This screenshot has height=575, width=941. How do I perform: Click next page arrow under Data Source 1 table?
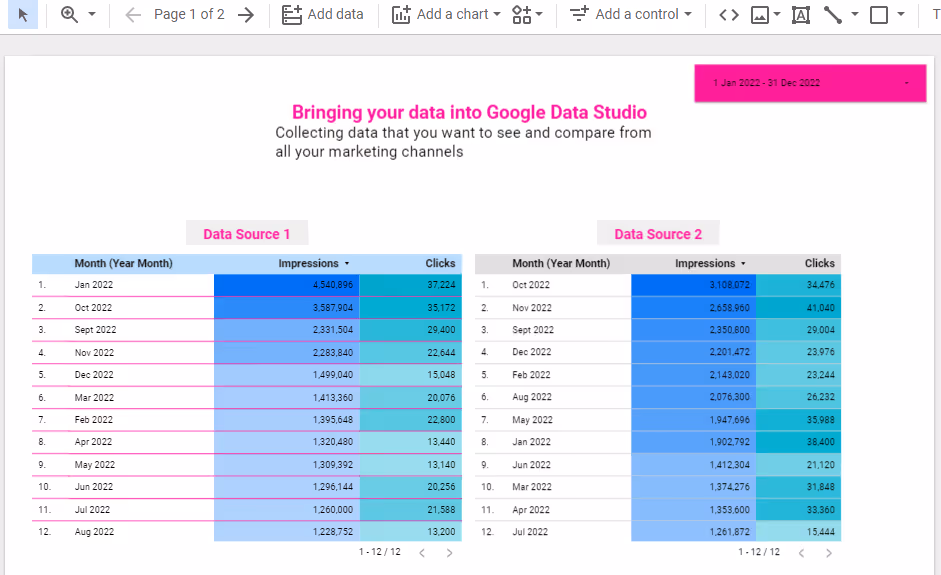tap(449, 553)
